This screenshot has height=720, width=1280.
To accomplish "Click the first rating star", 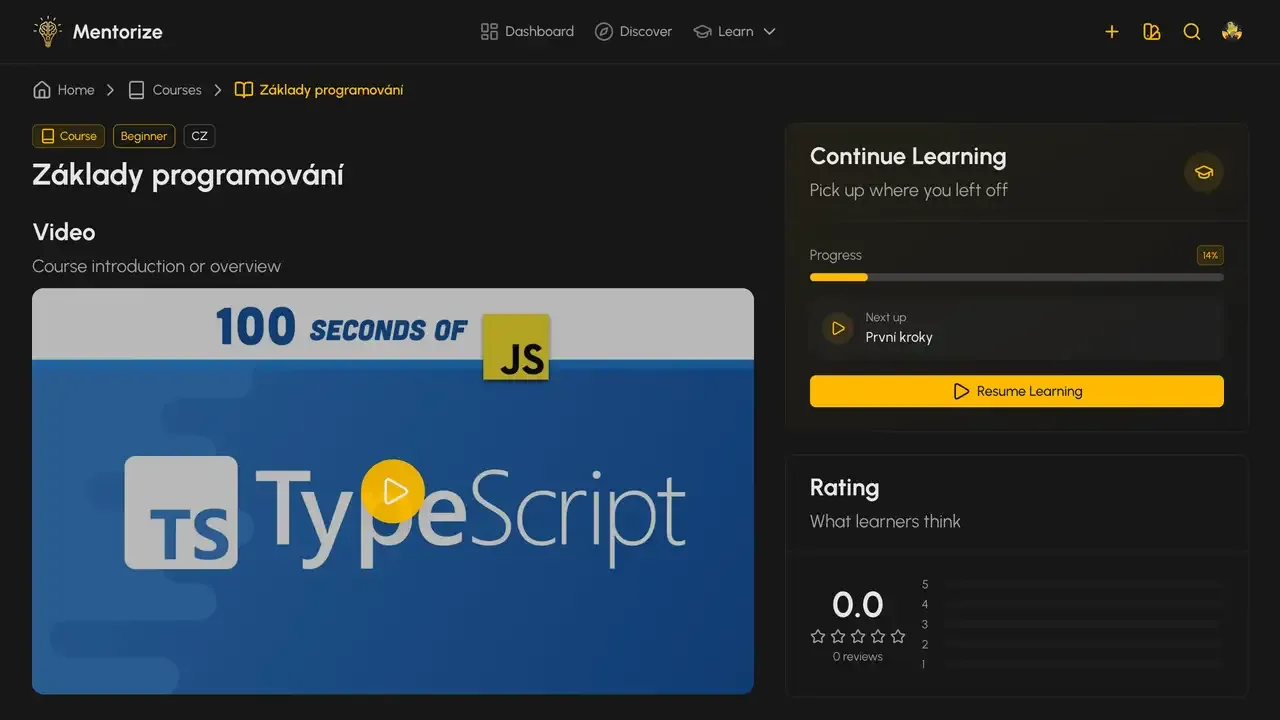I will pos(818,636).
